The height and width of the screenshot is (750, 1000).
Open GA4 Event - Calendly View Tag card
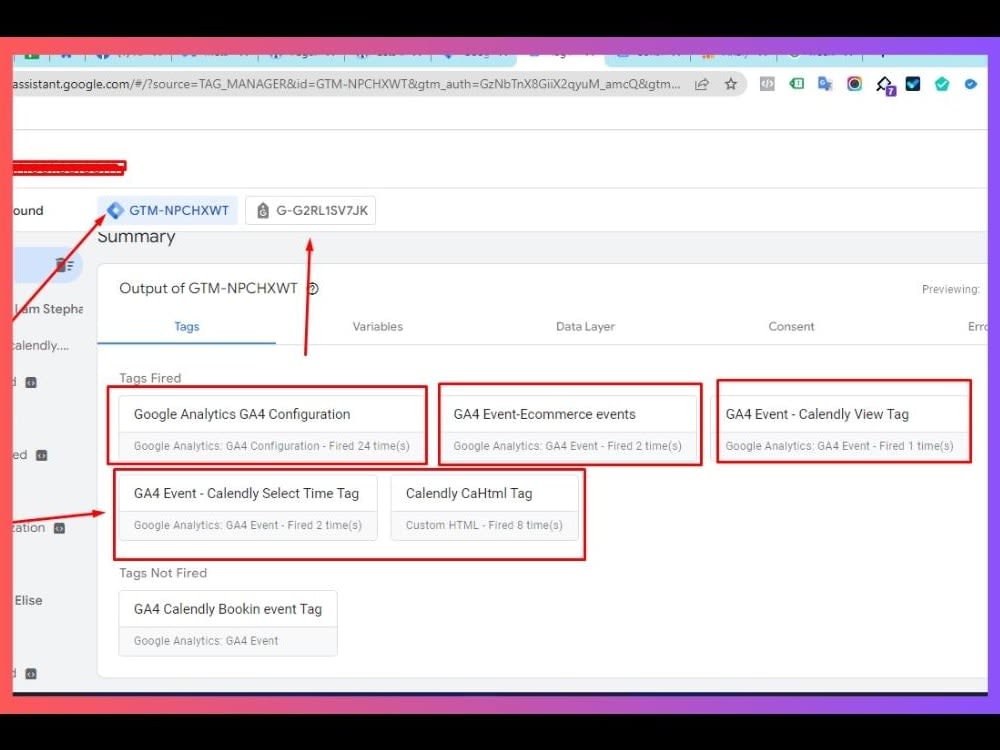click(x=840, y=428)
